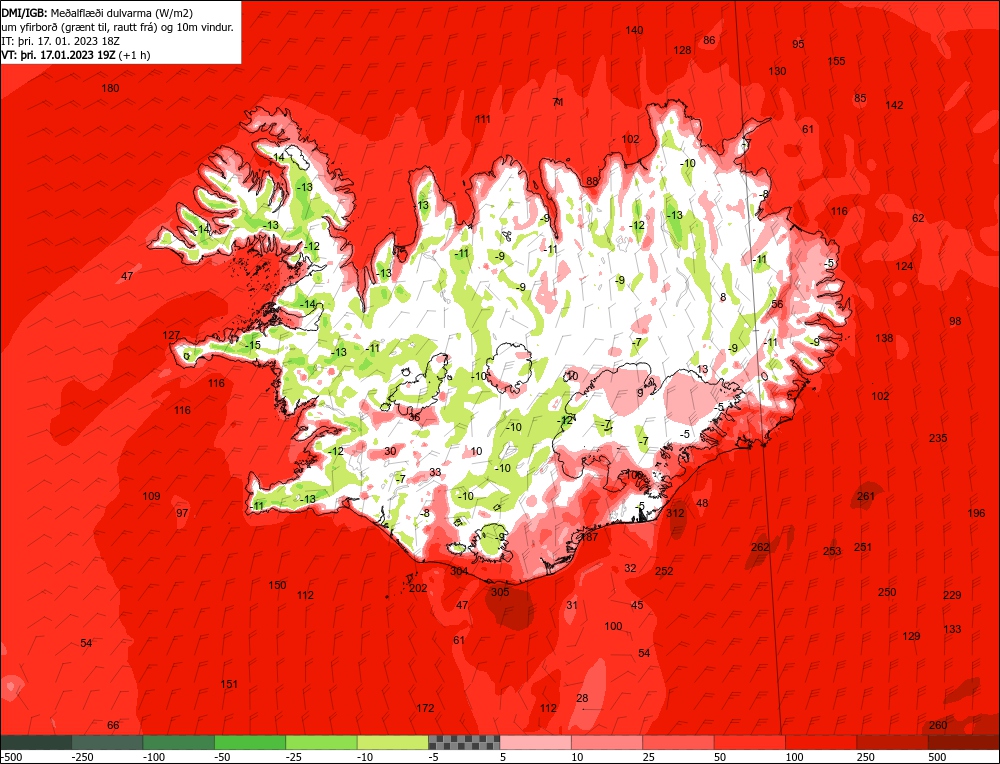Click the '66' value on the map
The image size is (1000, 764).
point(113,725)
